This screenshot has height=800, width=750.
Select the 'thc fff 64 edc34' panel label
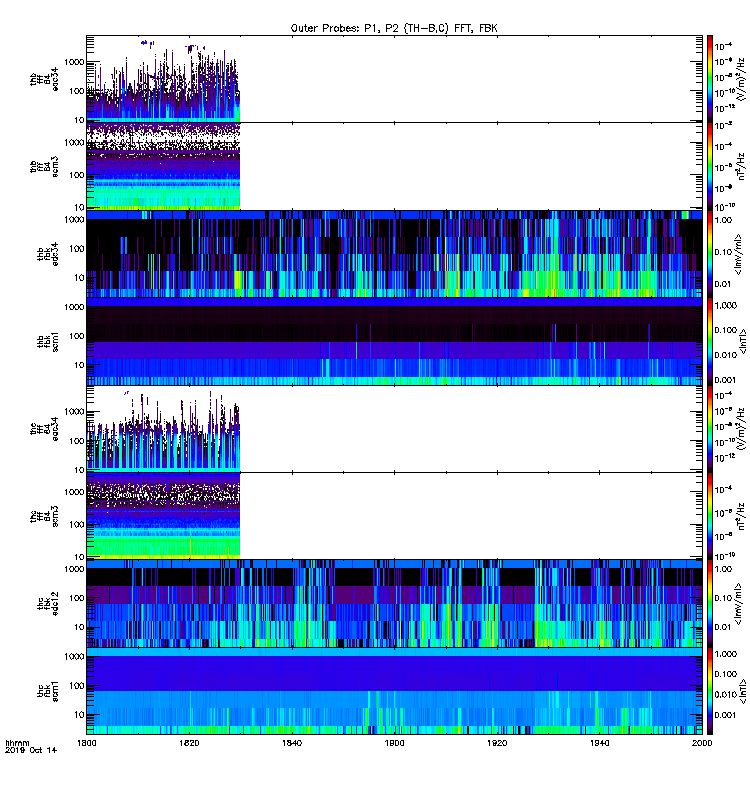tap(44, 429)
